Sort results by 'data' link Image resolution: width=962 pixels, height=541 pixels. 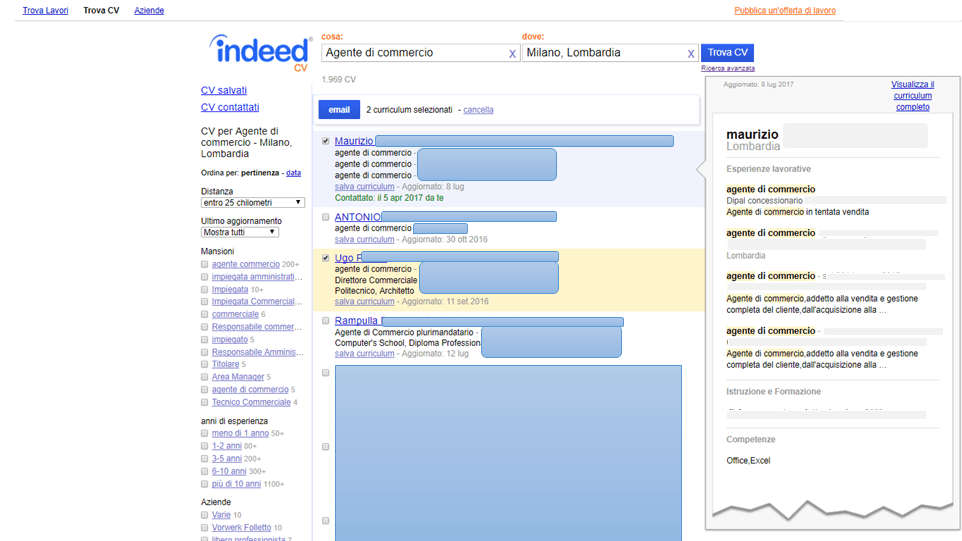(x=293, y=173)
